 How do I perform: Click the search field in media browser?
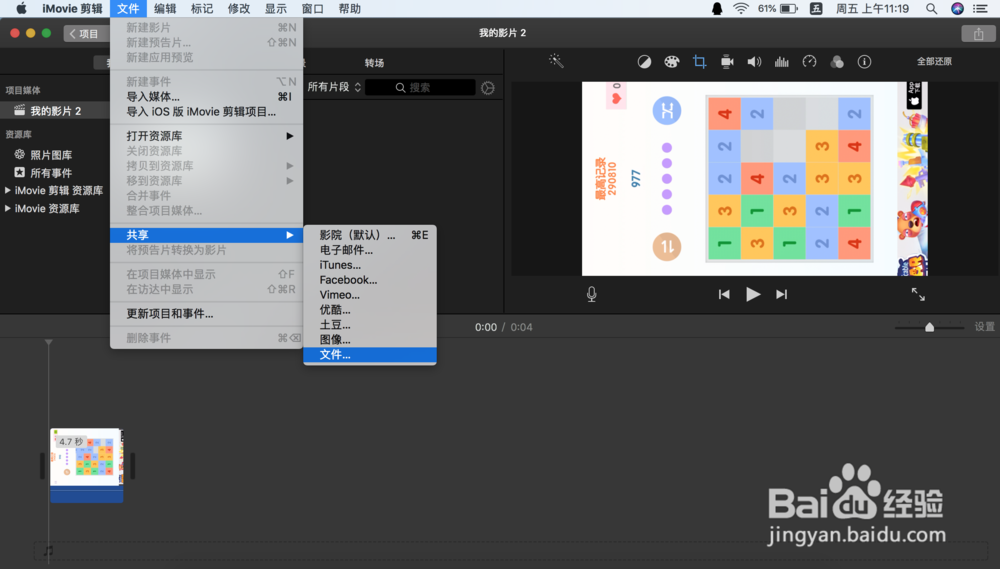(421, 87)
